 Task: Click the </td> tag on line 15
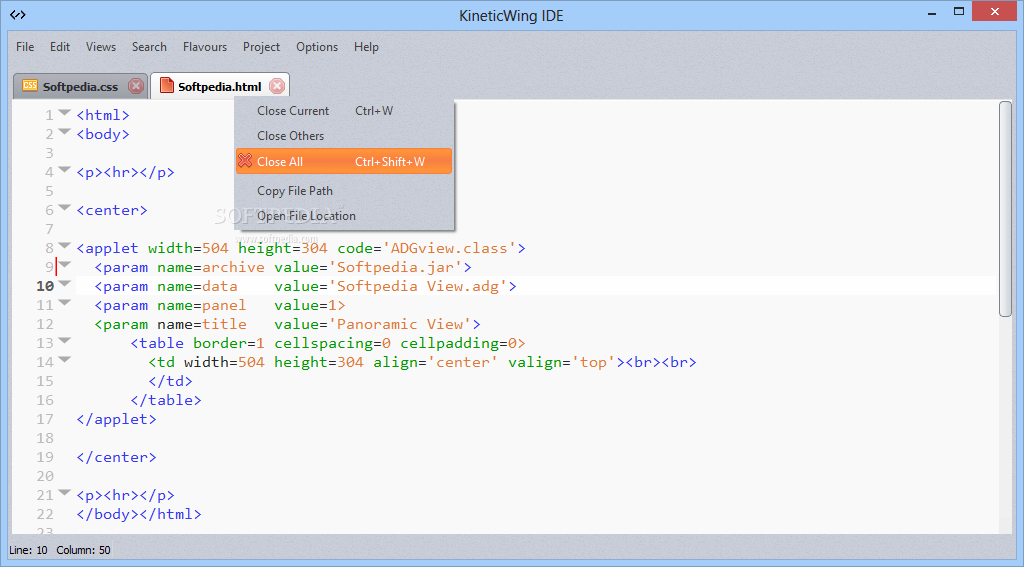[170, 381]
